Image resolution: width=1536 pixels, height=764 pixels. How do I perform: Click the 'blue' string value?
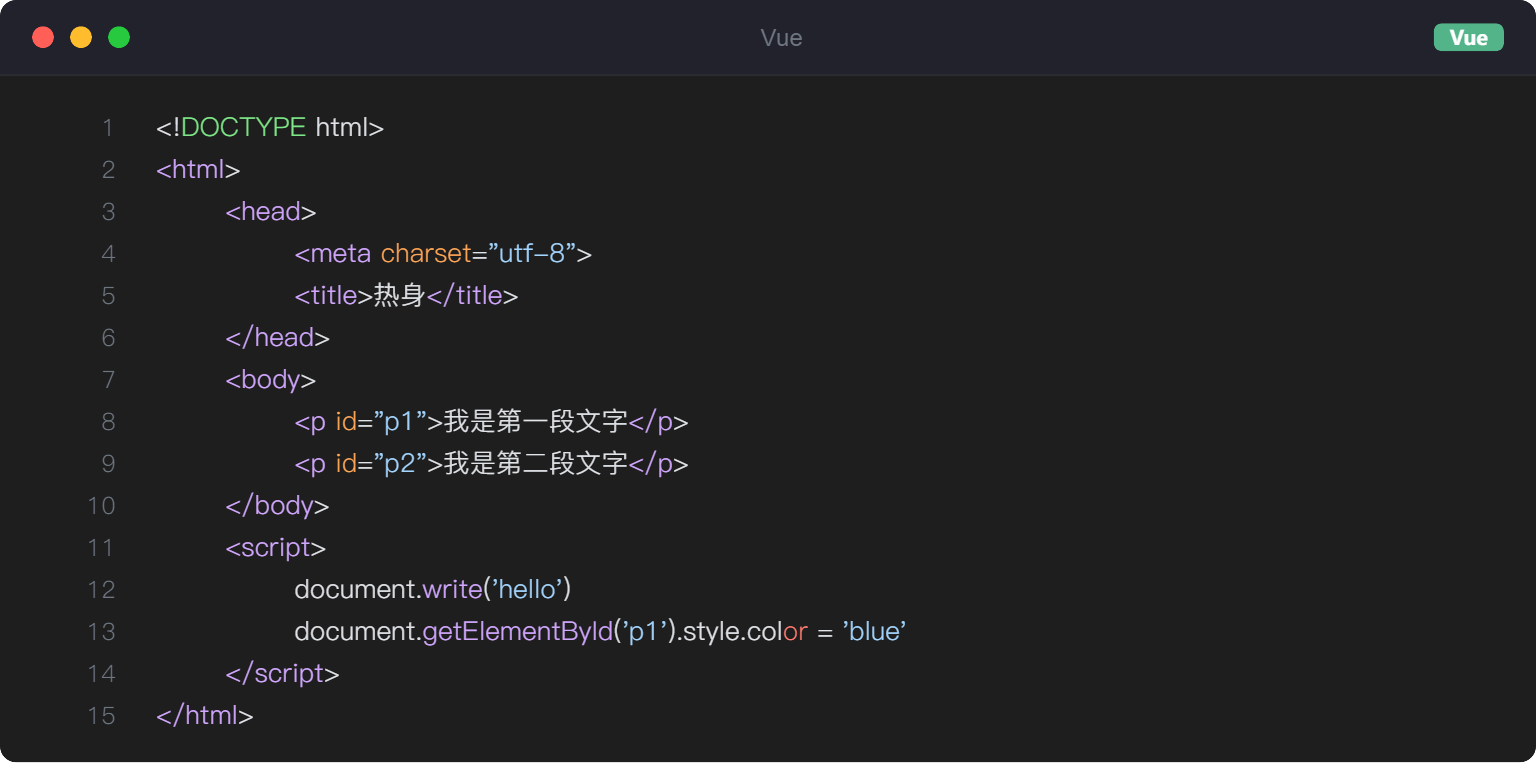[x=874, y=632]
